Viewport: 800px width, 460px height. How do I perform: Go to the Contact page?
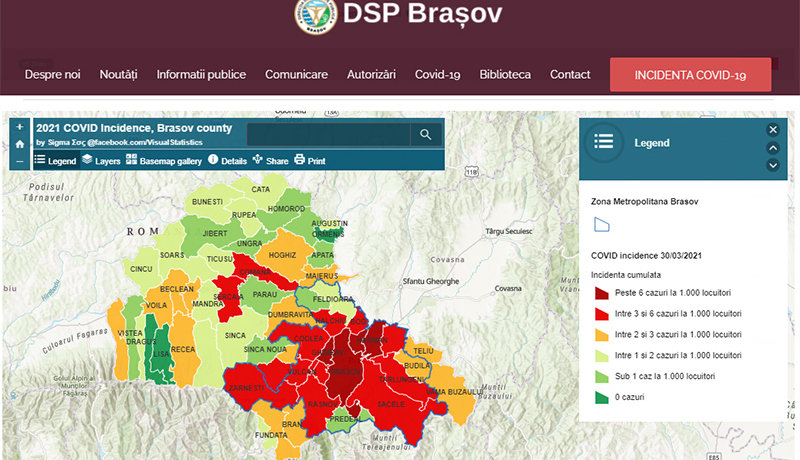click(x=570, y=75)
